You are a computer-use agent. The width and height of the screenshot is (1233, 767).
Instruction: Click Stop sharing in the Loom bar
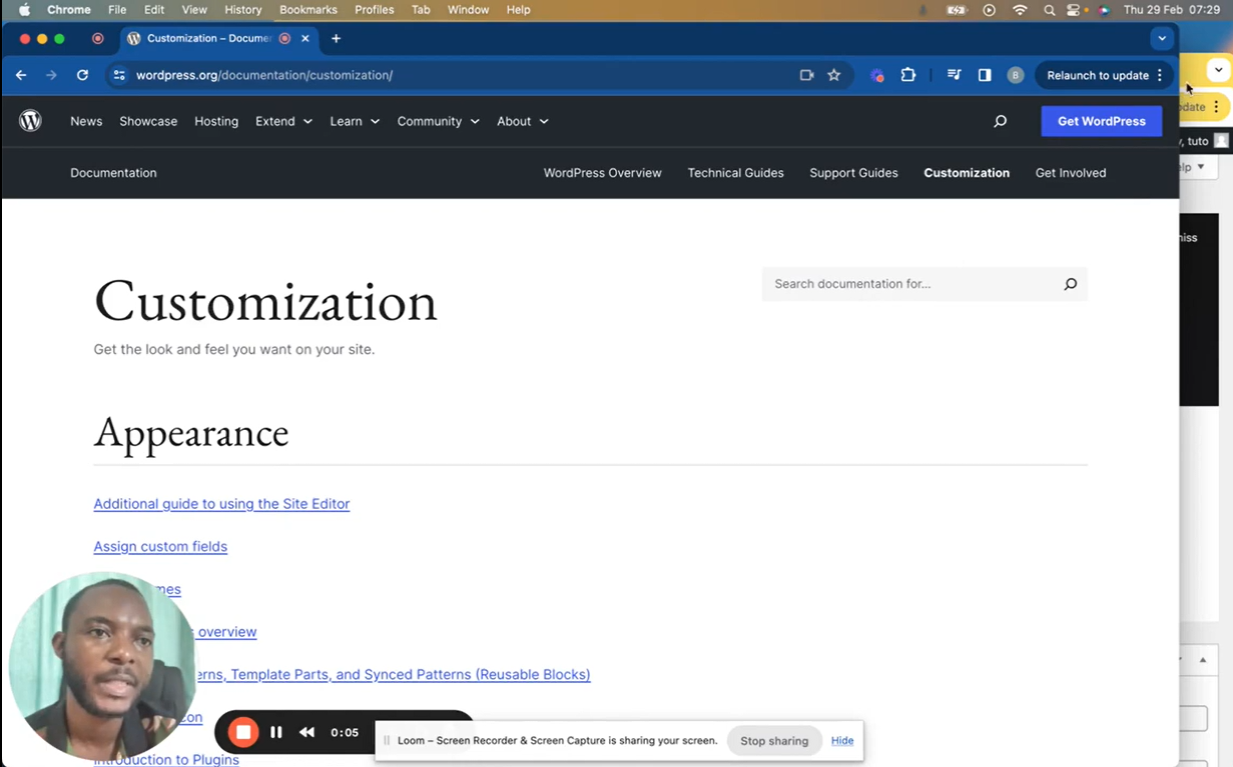click(774, 741)
